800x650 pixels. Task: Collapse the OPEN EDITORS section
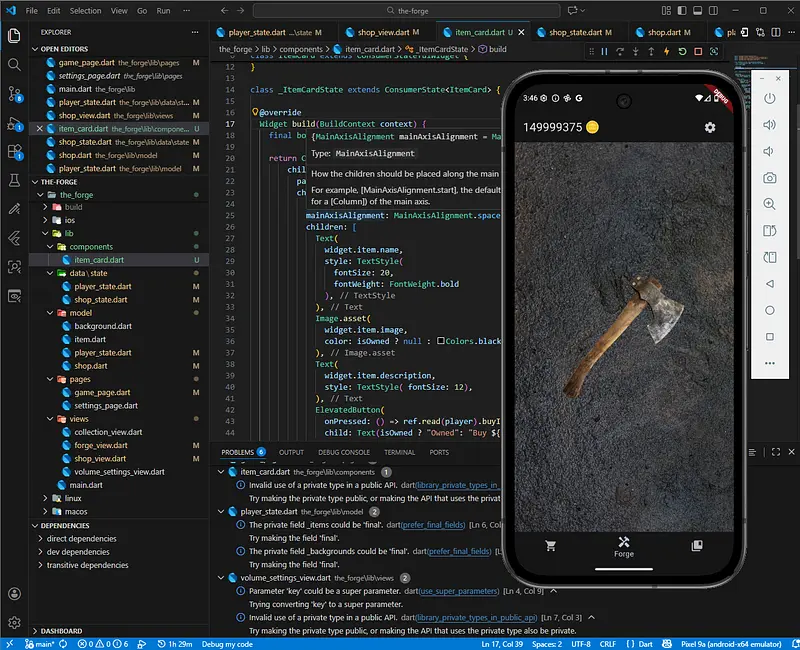tap(64, 48)
